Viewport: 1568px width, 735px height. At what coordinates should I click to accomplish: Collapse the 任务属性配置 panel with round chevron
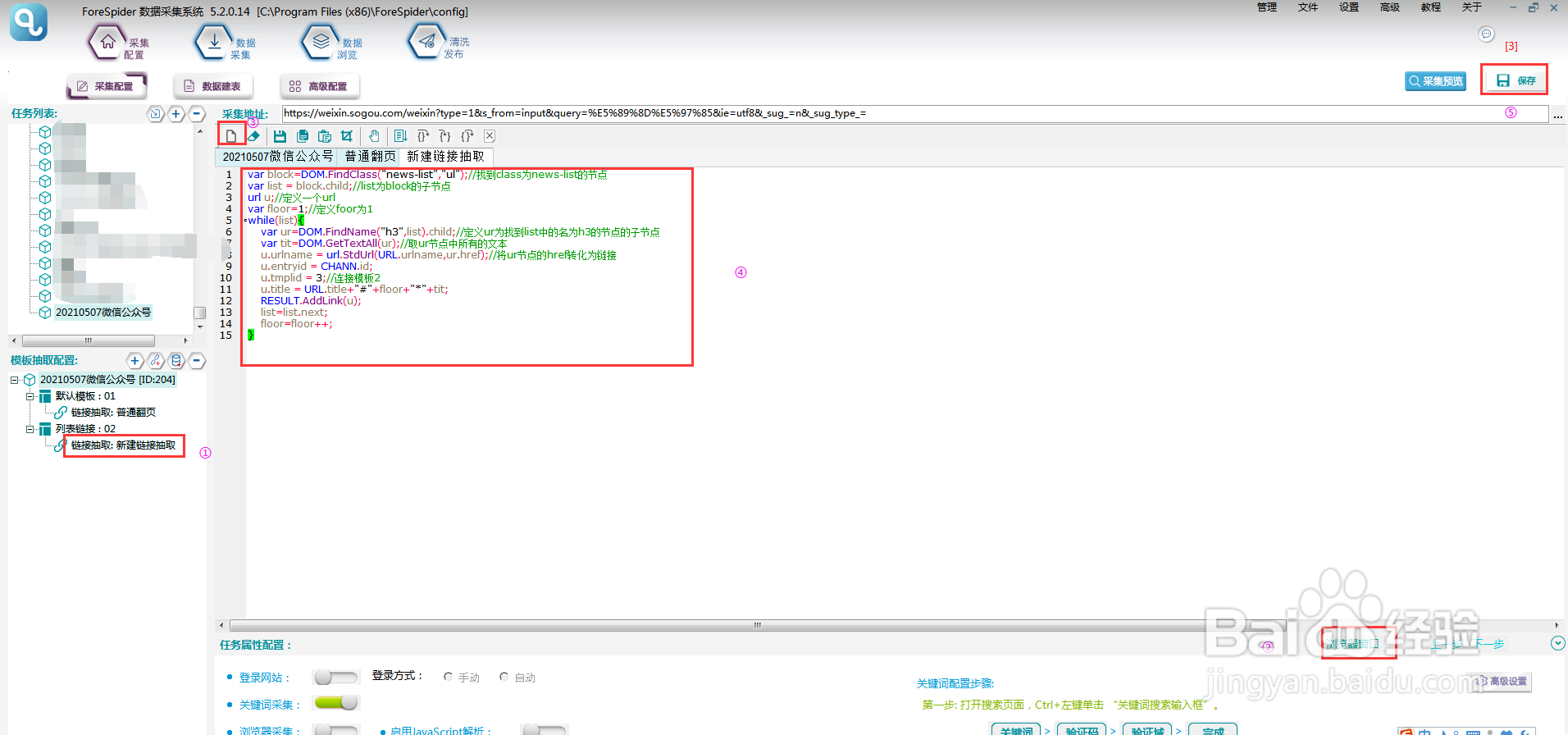coord(1558,644)
